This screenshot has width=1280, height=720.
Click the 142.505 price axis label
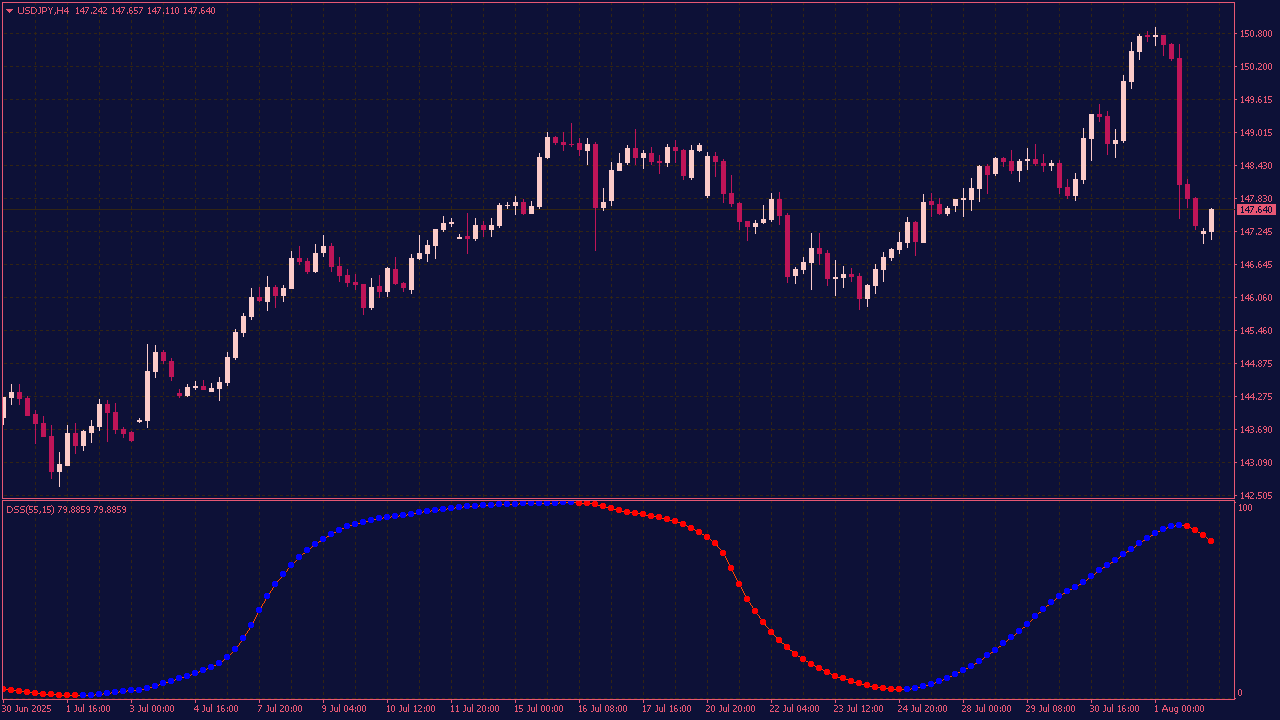(1255, 496)
